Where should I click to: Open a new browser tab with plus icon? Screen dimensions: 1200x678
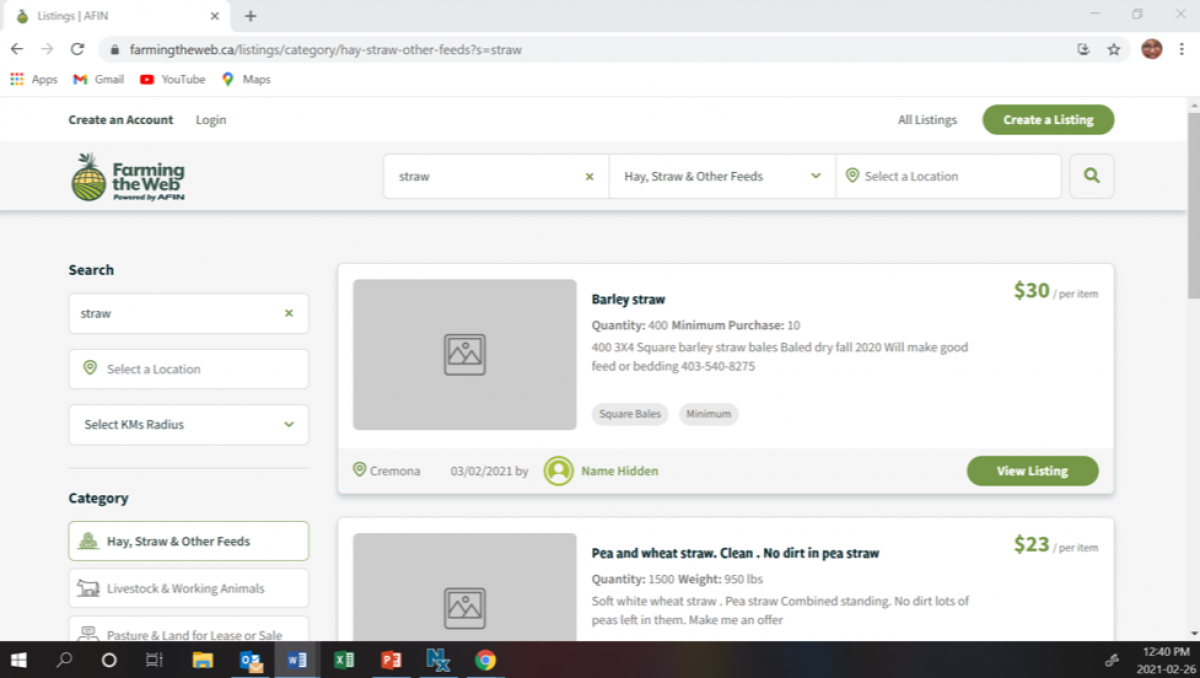click(250, 16)
